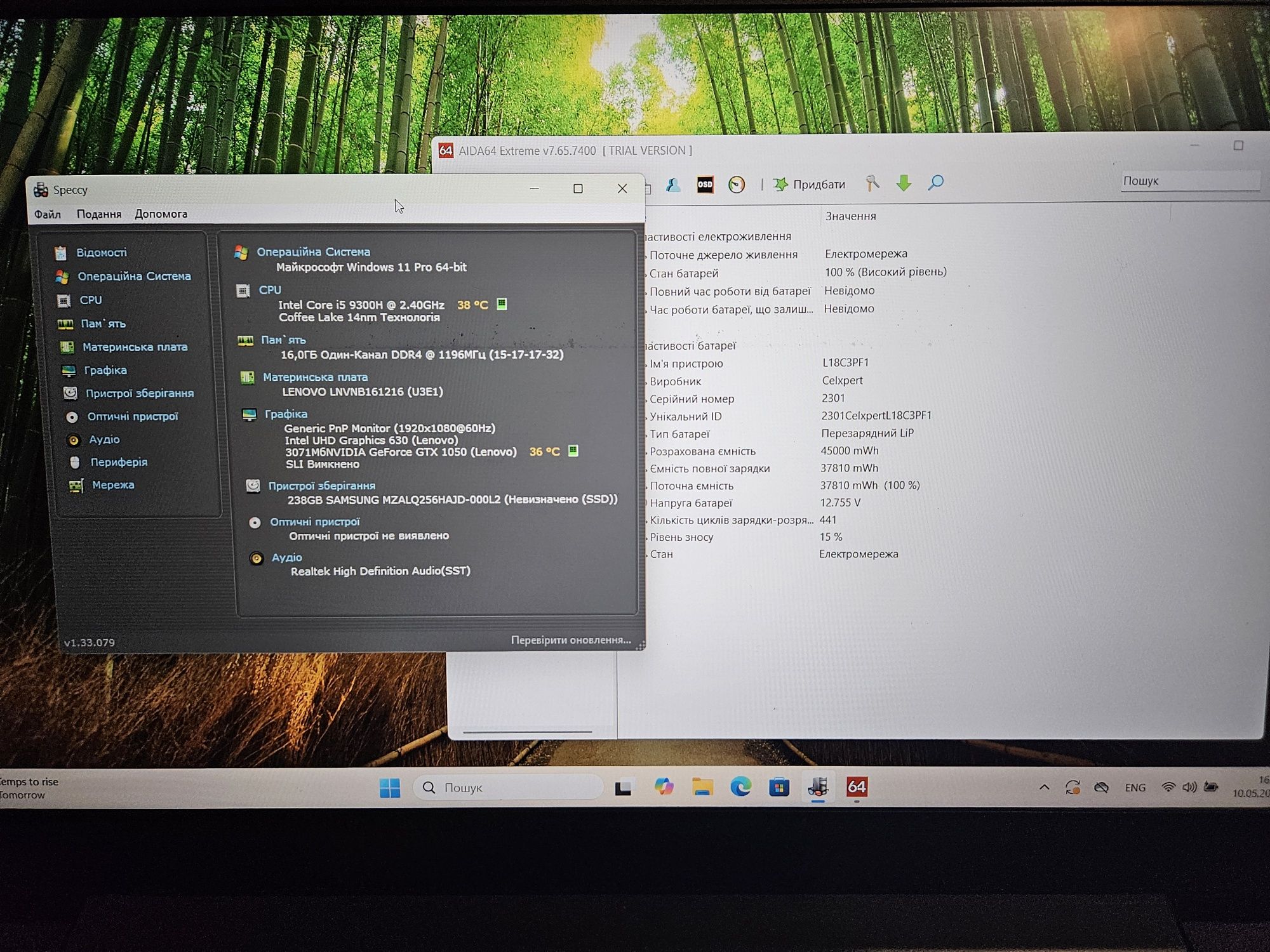
Task: Focus the taskbar Пошук search box
Action: (x=508, y=788)
